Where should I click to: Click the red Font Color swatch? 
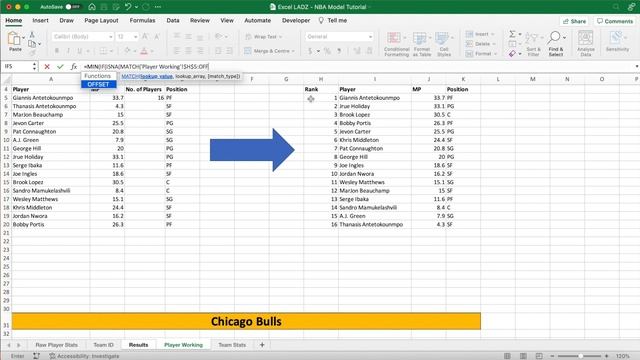[144, 51]
